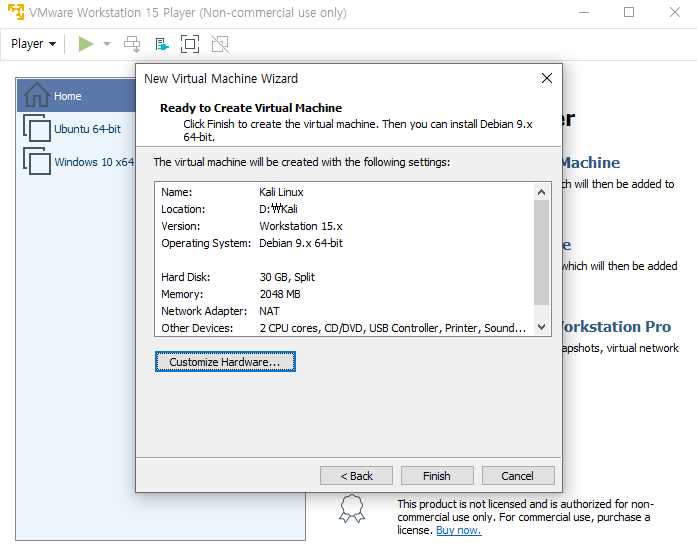Click the NAT network adapter value
697x553 pixels.
(x=269, y=311)
